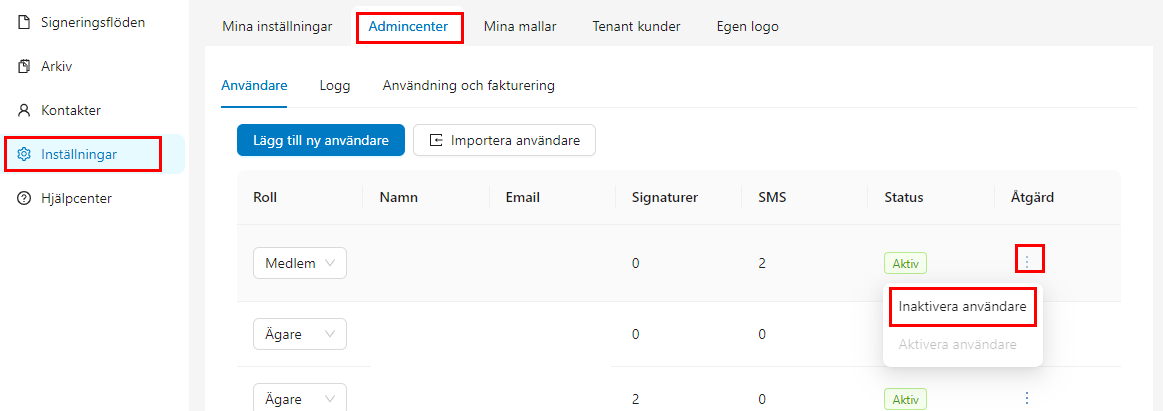1163x411 pixels.
Task: Click Lägg till ny användare button
Action: coord(321,140)
